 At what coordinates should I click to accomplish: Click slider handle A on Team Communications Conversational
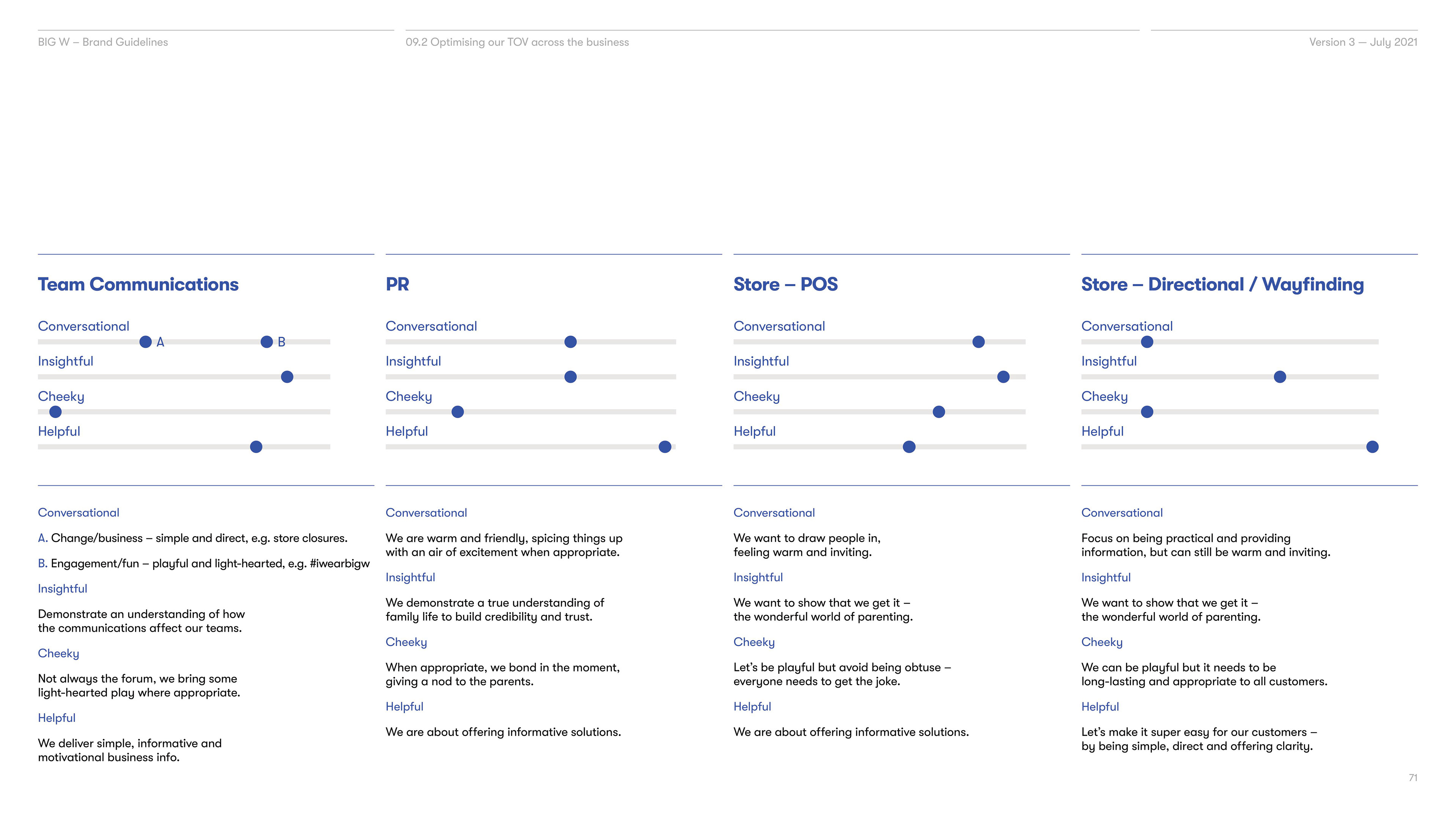click(x=145, y=342)
